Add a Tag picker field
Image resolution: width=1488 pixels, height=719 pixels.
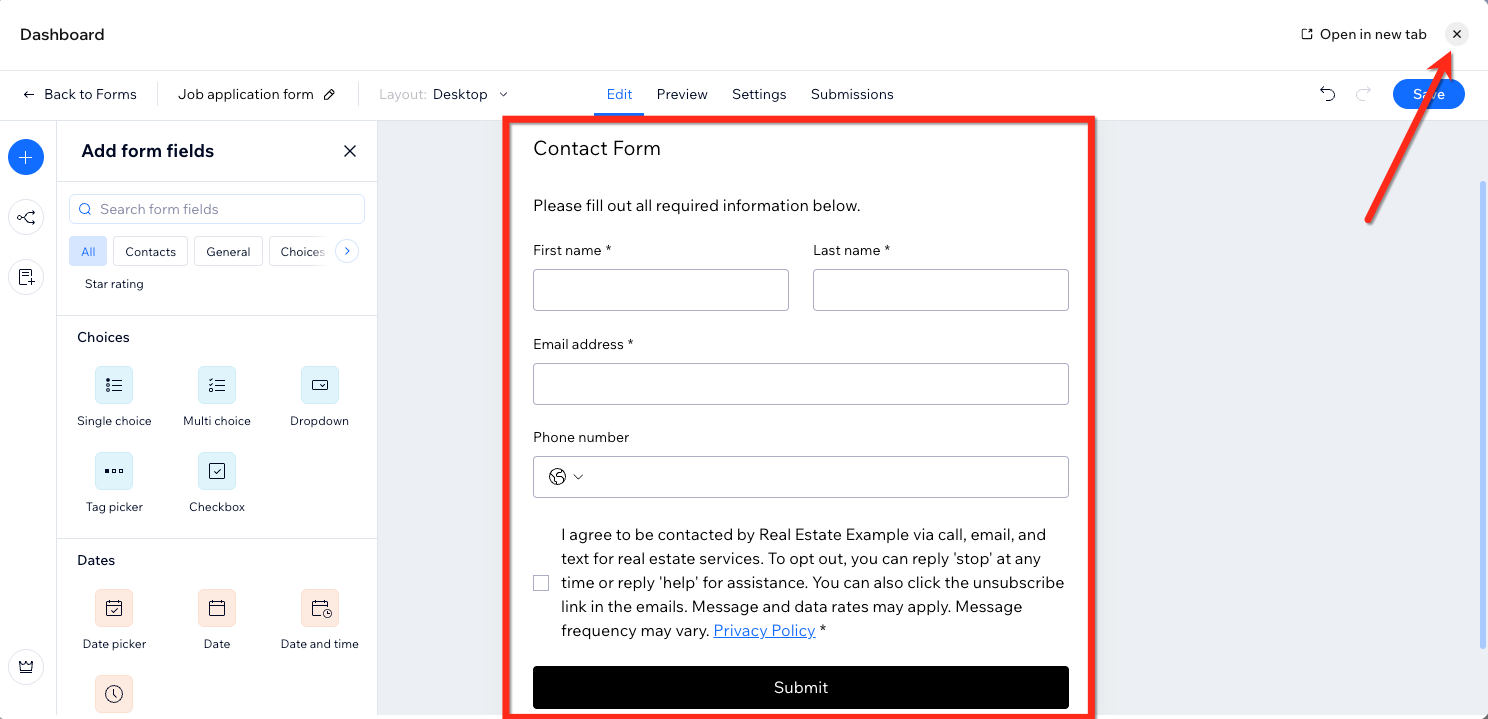(x=114, y=472)
